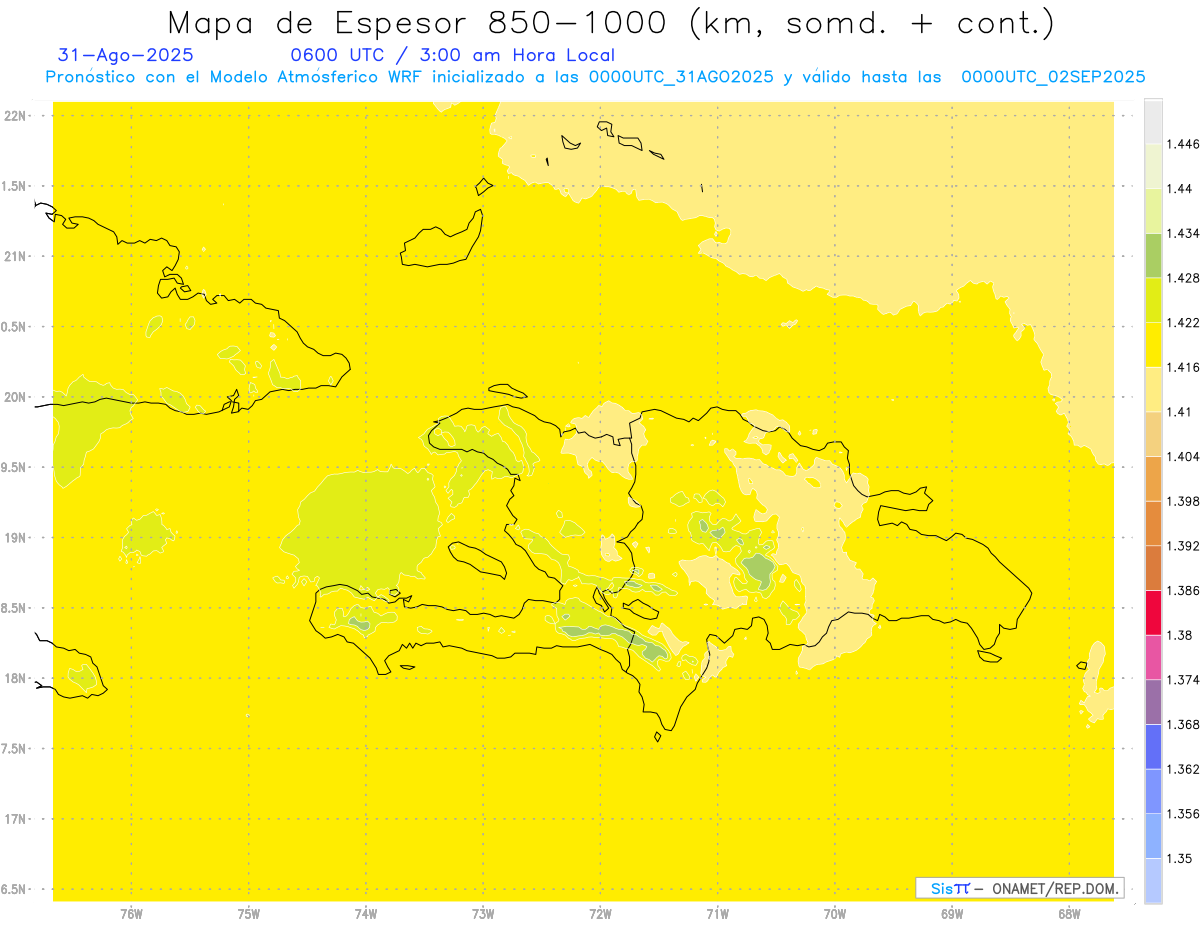The height and width of the screenshot is (927, 1200).
Task: Click the legend value '1.41'
Action: click(x=1180, y=412)
